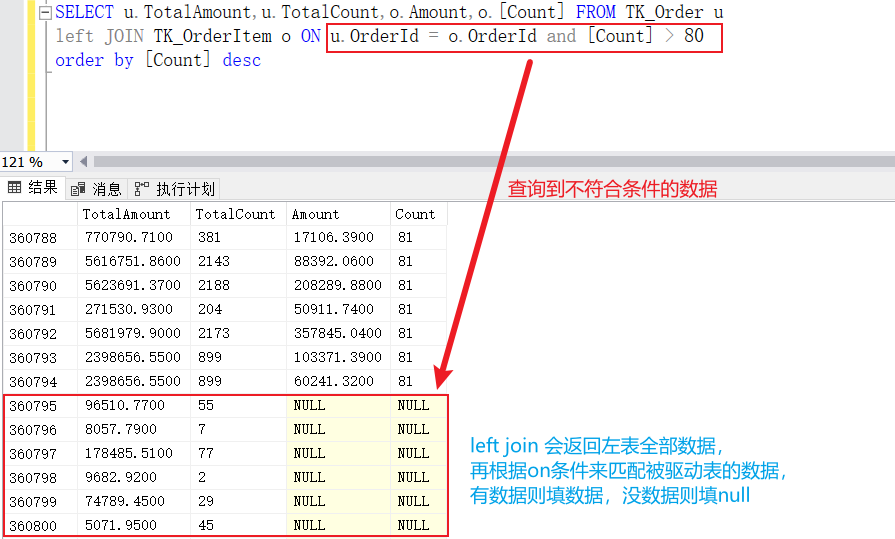
Task: Click the TotalCount cell 2173
Action: coord(239,333)
